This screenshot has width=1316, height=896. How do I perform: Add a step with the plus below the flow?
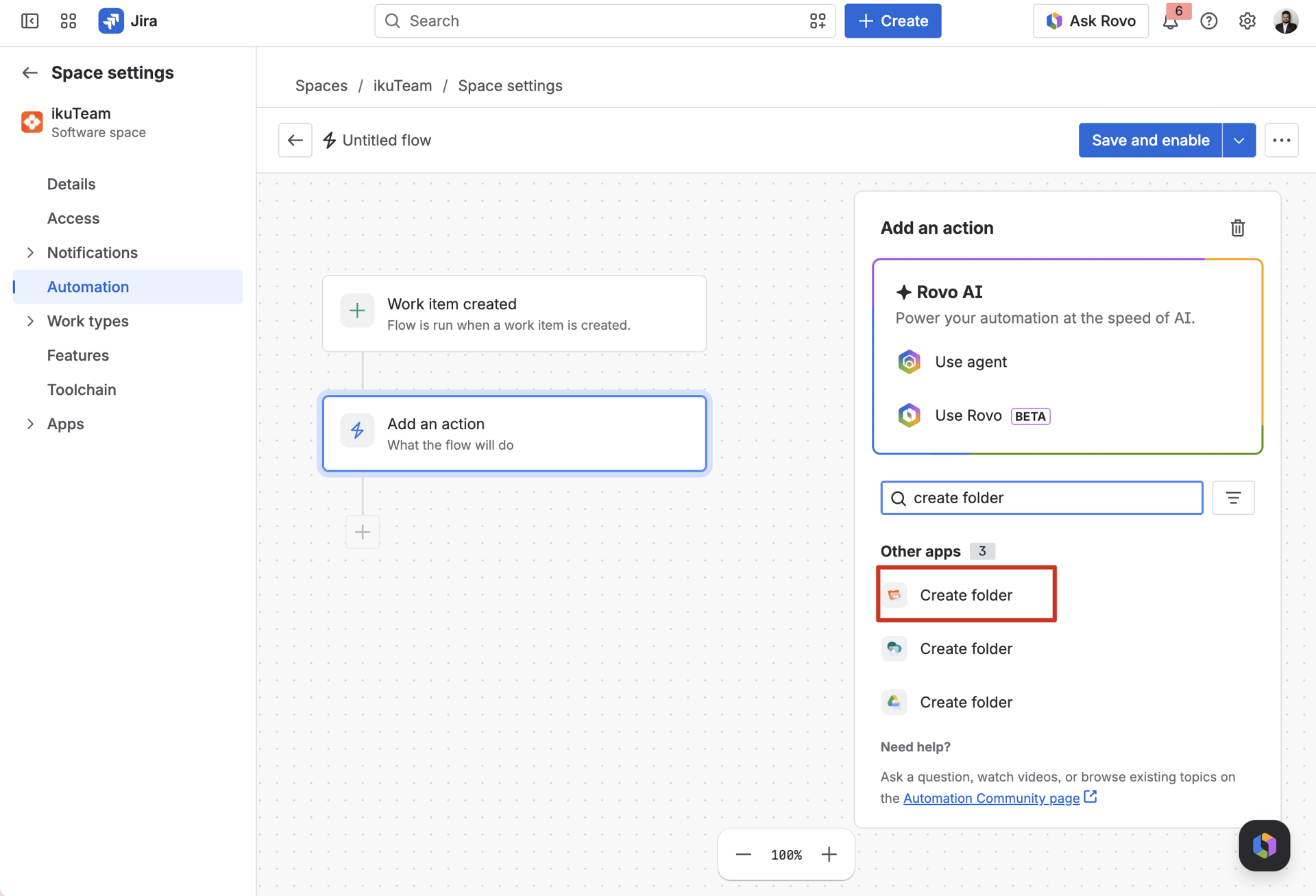(363, 532)
